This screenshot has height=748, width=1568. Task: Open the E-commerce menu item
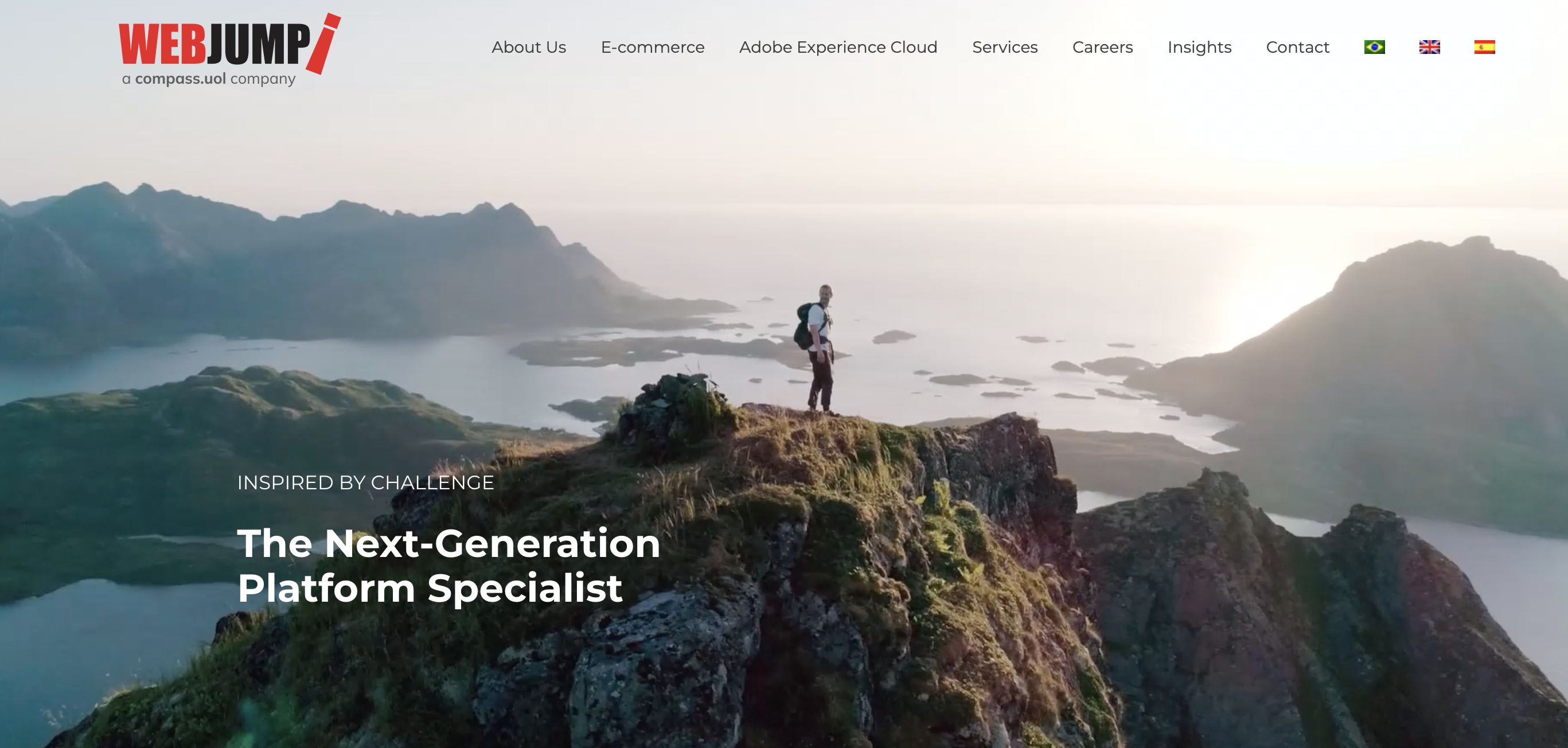[653, 47]
